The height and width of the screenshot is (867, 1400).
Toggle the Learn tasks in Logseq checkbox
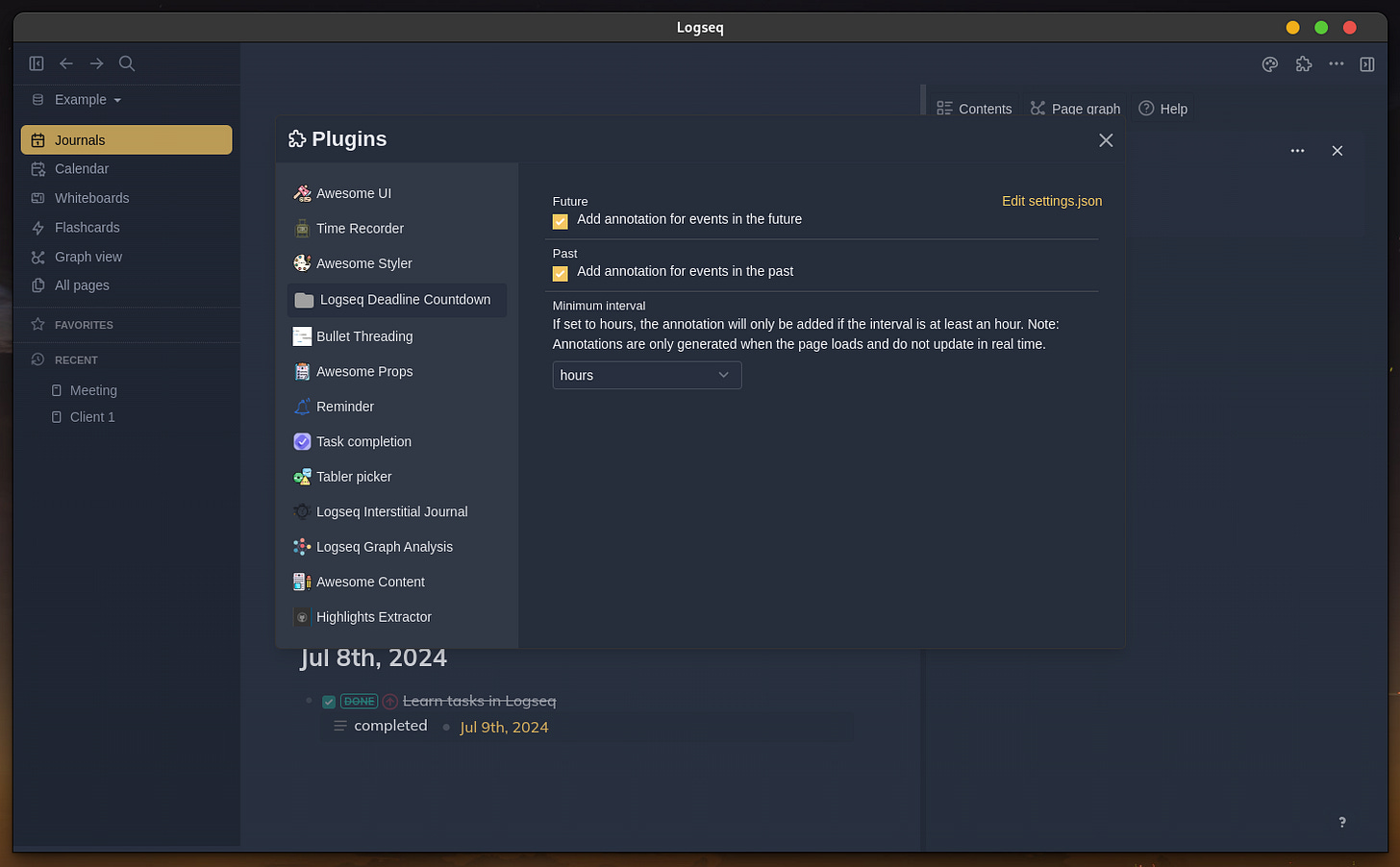point(329,702)
